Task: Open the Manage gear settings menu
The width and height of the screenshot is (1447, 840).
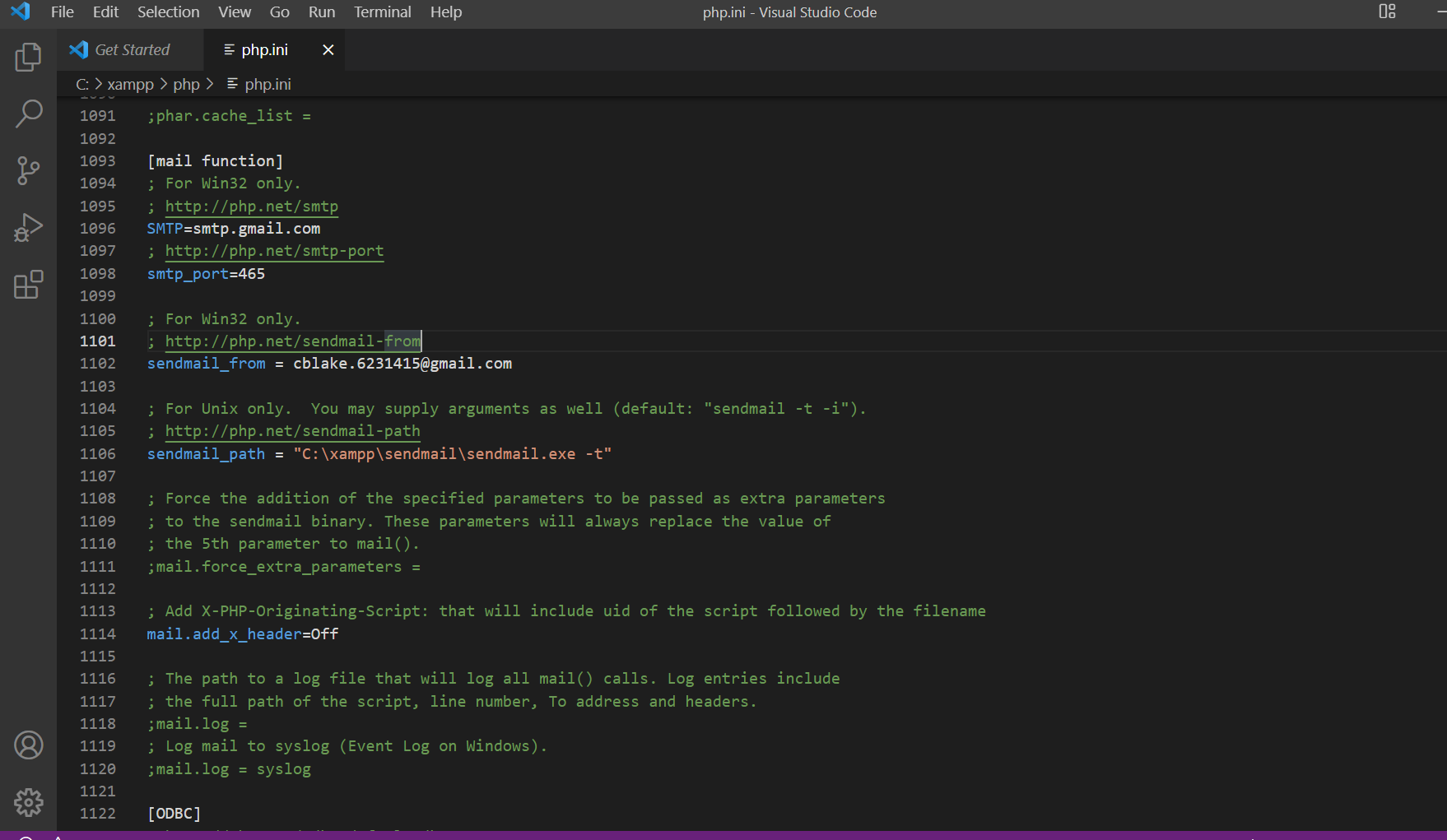Action: click(x=28, y=802)
